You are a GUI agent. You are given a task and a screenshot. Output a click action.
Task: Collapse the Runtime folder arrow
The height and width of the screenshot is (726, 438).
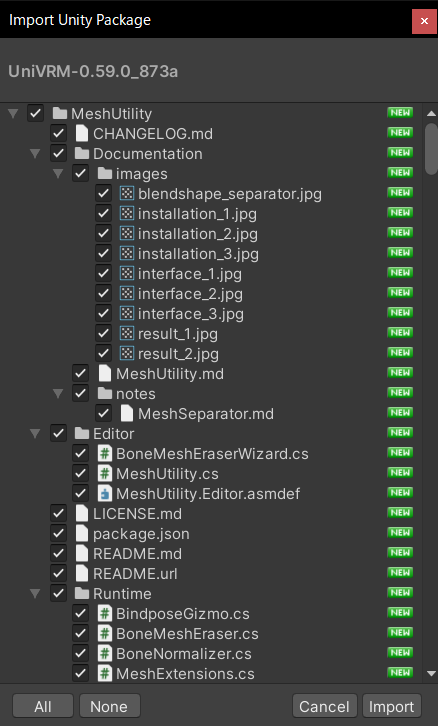pos(35,594)
